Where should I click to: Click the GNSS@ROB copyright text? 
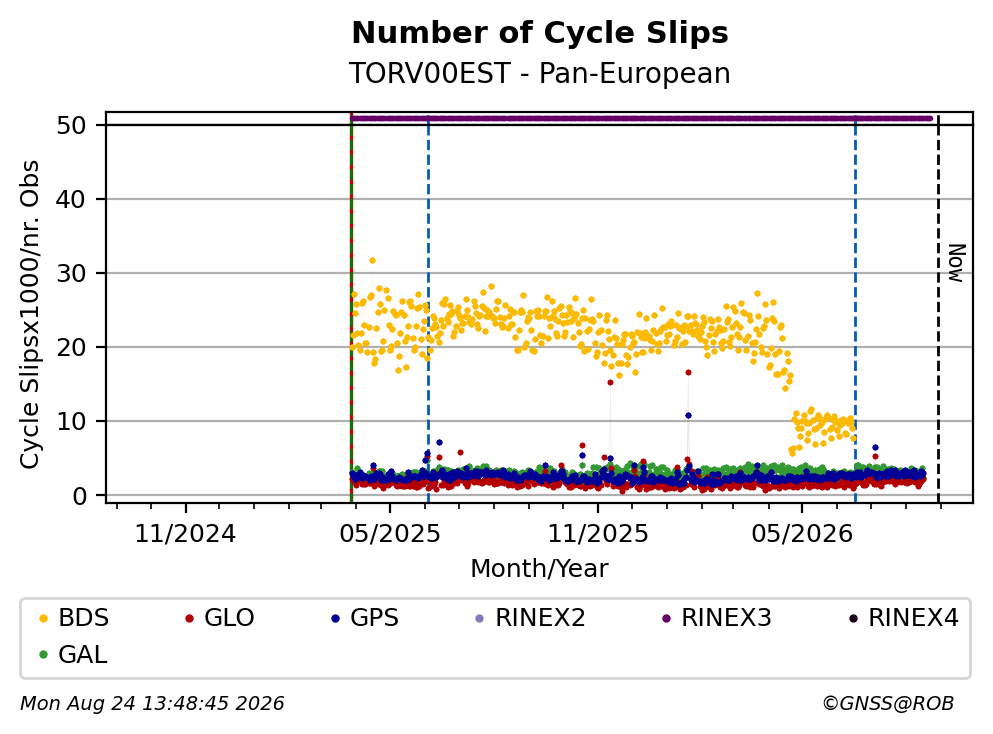(x=888, y=704)
